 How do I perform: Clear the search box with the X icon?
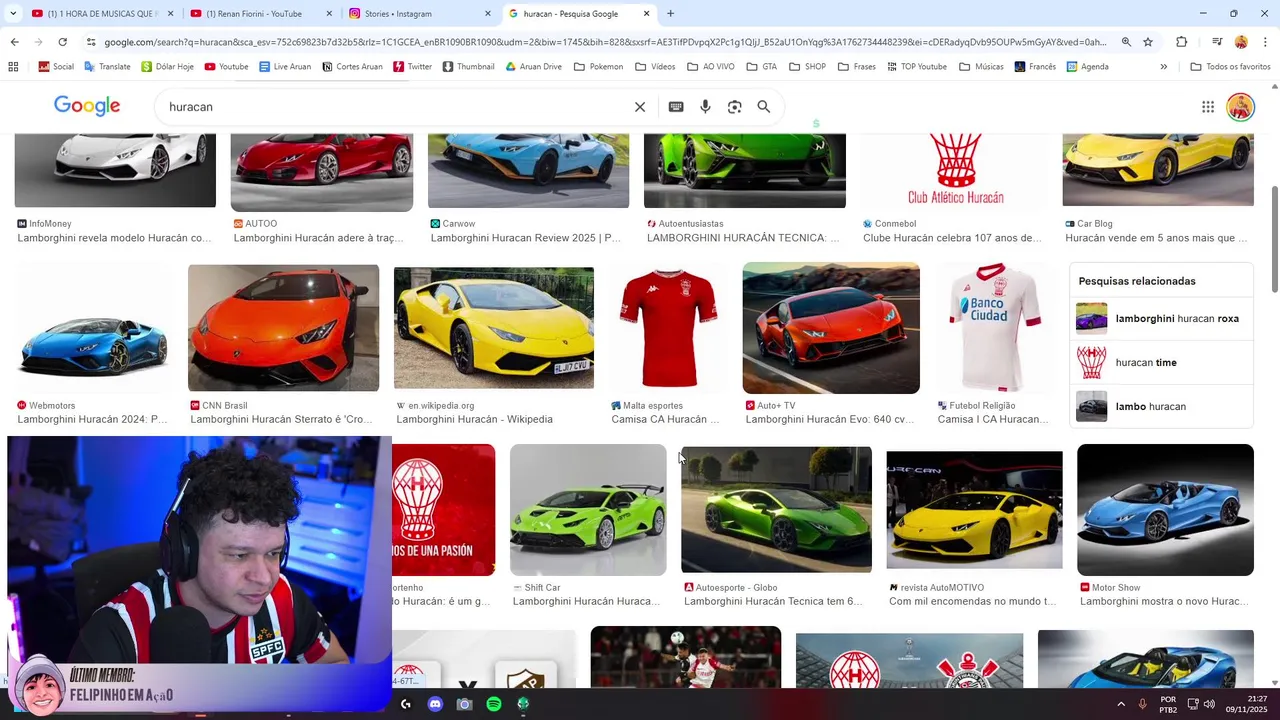click(640, 107)
